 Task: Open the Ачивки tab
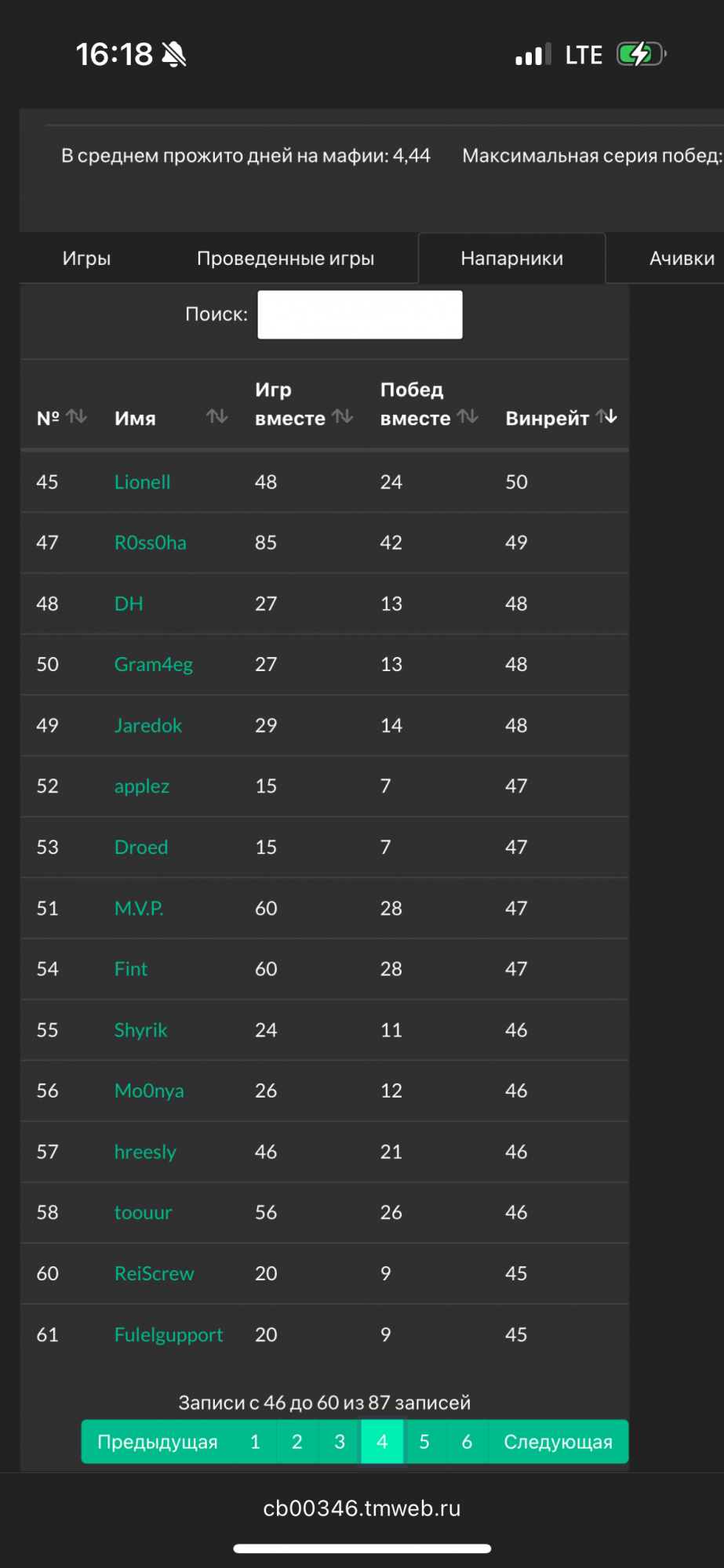tap(682, 258)
